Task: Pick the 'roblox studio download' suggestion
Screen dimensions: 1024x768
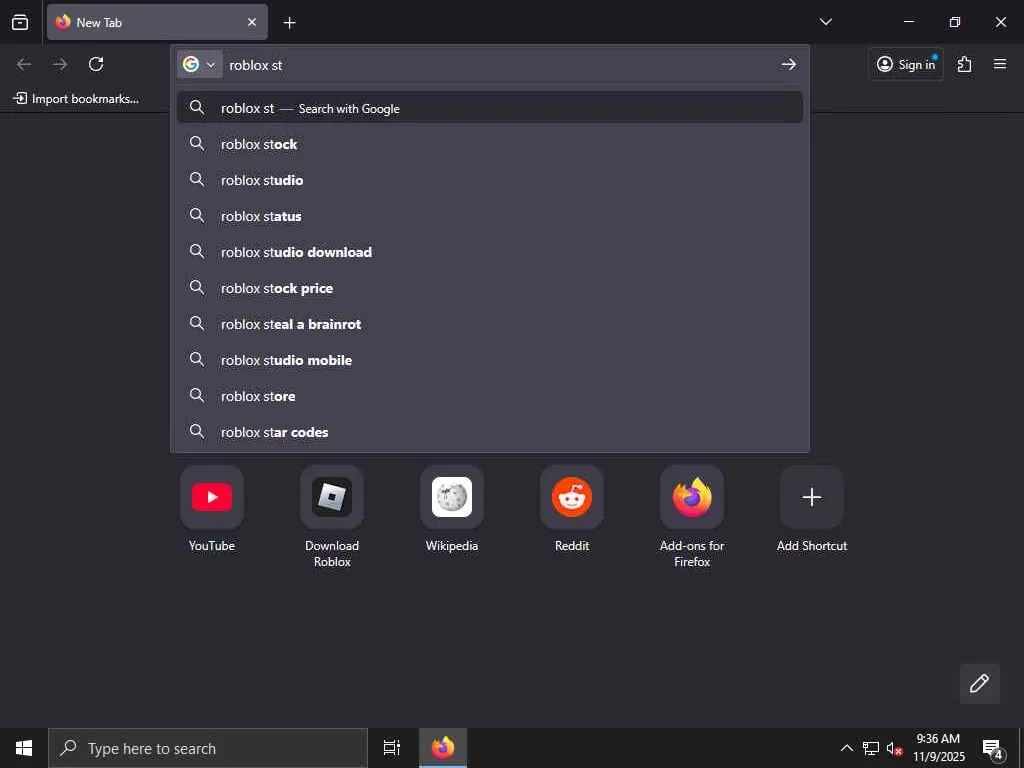Action: [490, 251]
